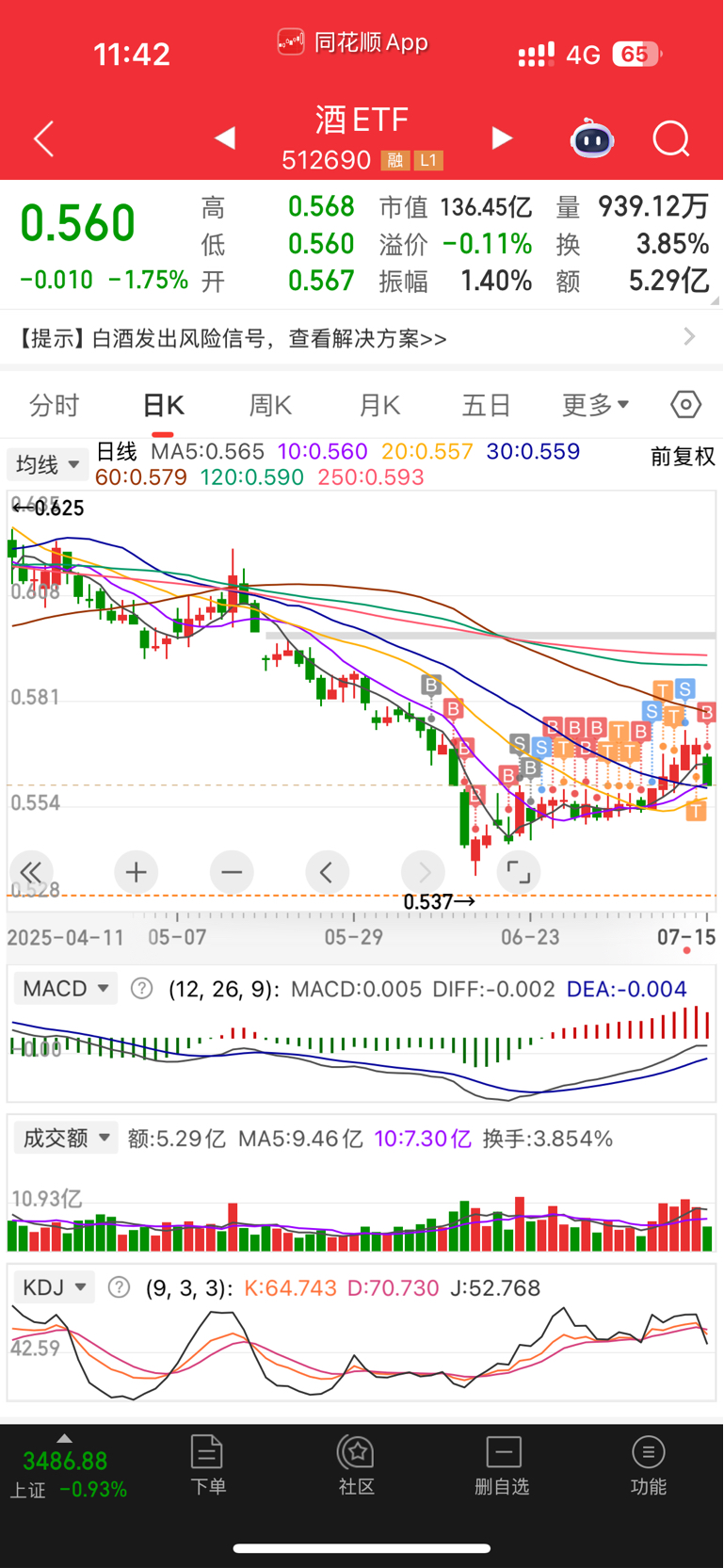Open the 均线 indicator dropdown
The image size is (724, 1568).
click(x=47, y=464)
